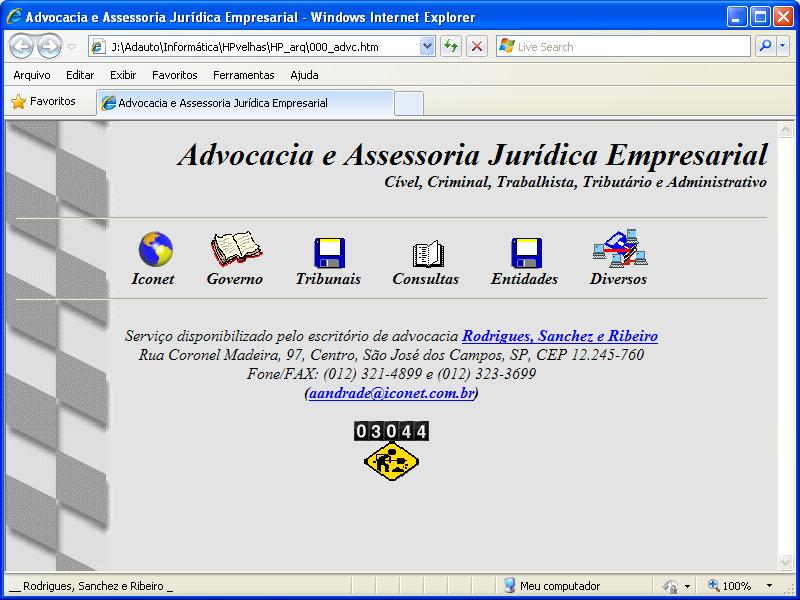
Task: Click the Iconet globe icon
Action: click(x=155, y=250)
